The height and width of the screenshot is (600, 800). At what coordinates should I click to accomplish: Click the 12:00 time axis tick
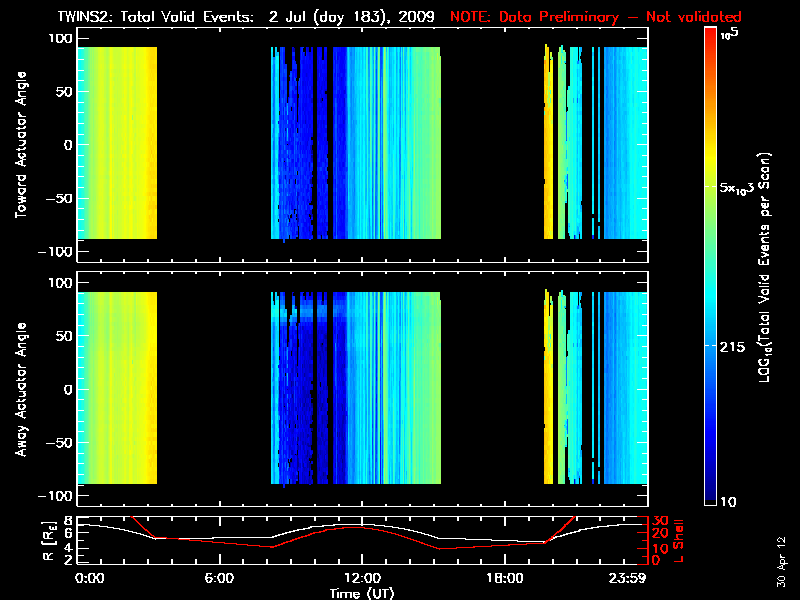[362, 578]
